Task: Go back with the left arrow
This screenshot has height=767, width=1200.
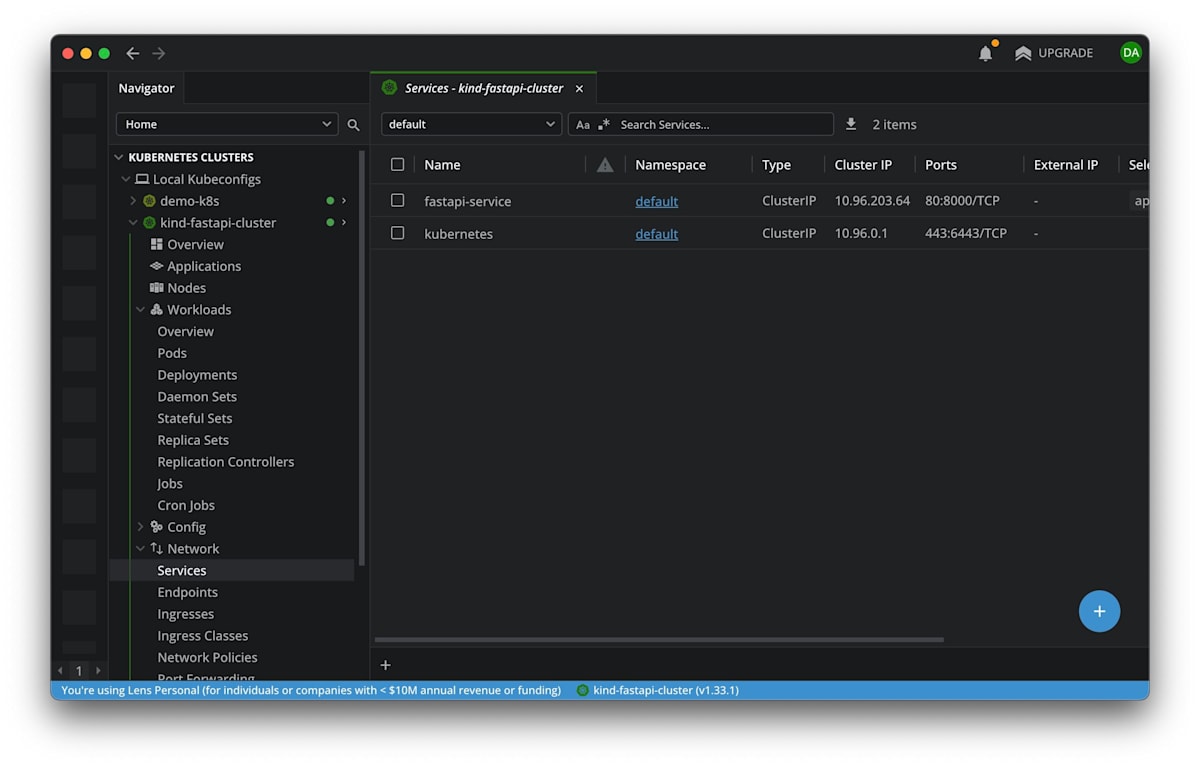Action: [x=132, y=53]
